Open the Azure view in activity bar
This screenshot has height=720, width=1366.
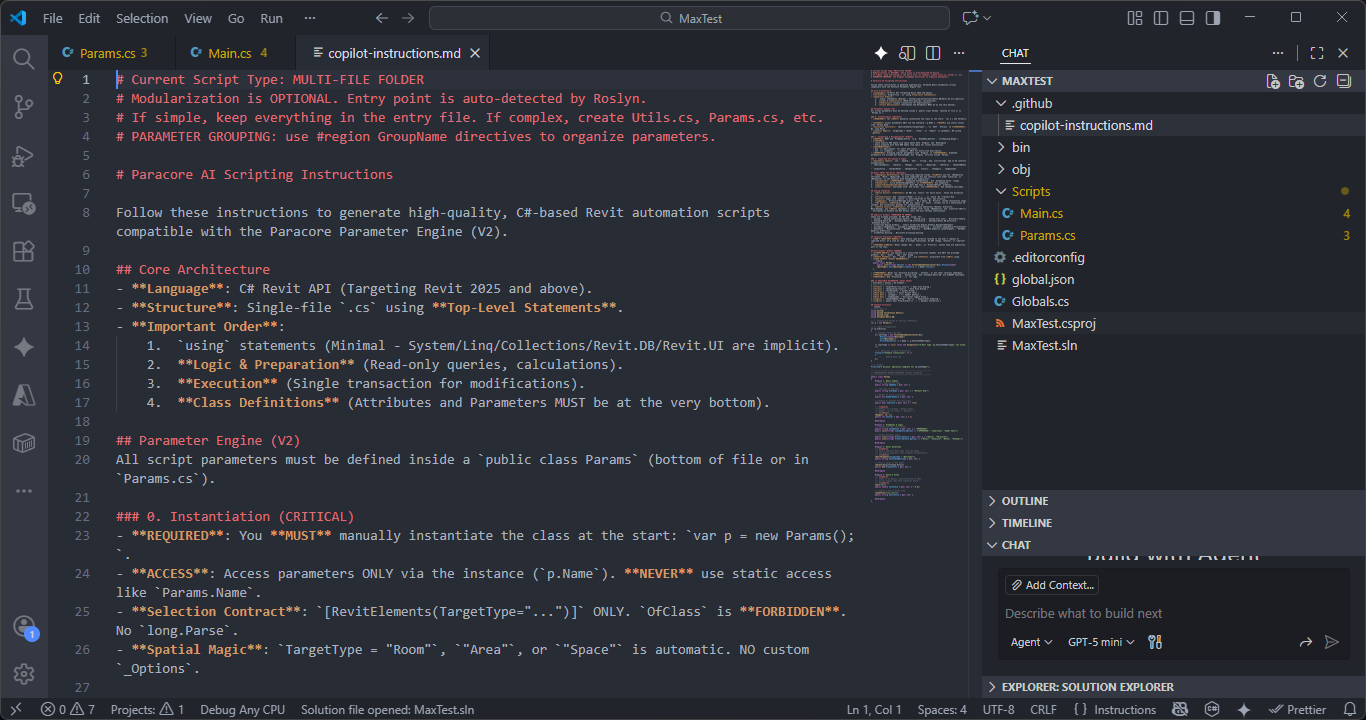point(24,395)
